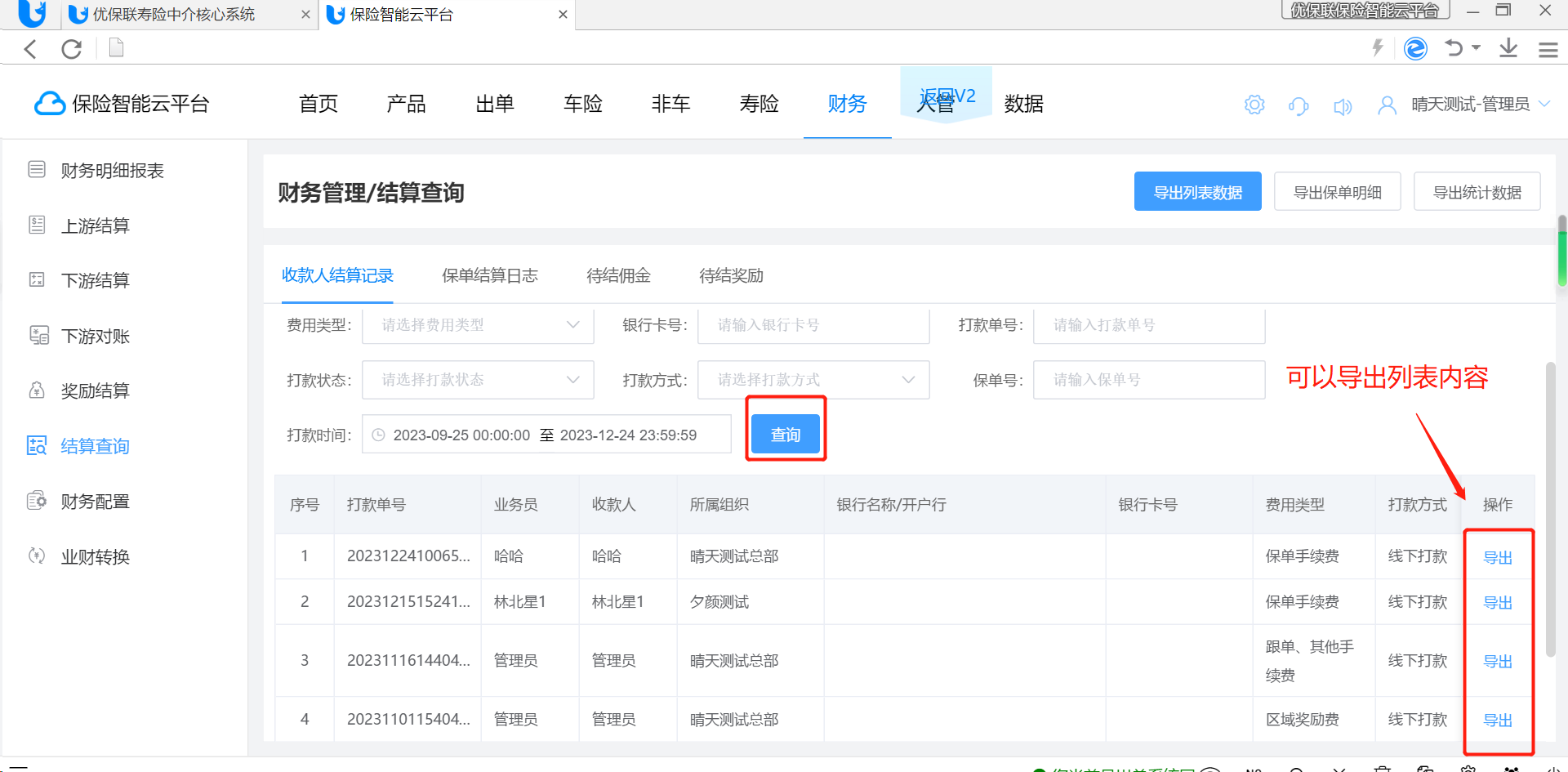
Task: Expand the arrow next to undo icon
Action: [x=1476, y=47]
